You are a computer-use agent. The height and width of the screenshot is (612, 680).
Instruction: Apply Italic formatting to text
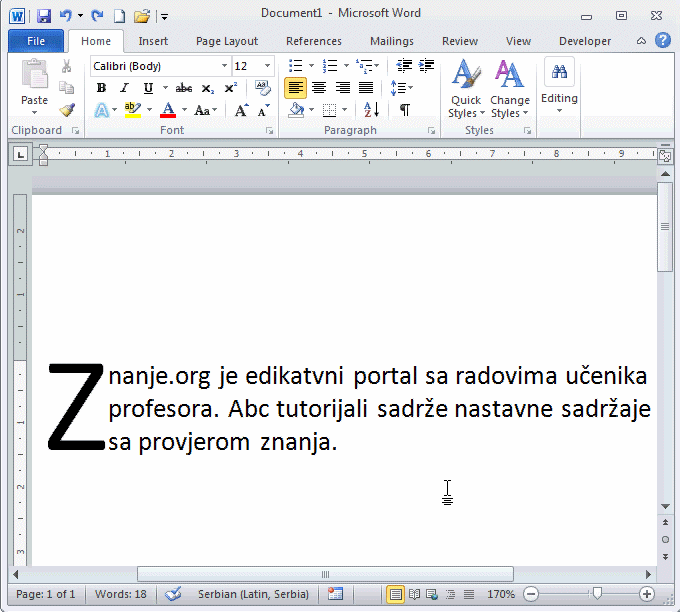click(125, 88)
